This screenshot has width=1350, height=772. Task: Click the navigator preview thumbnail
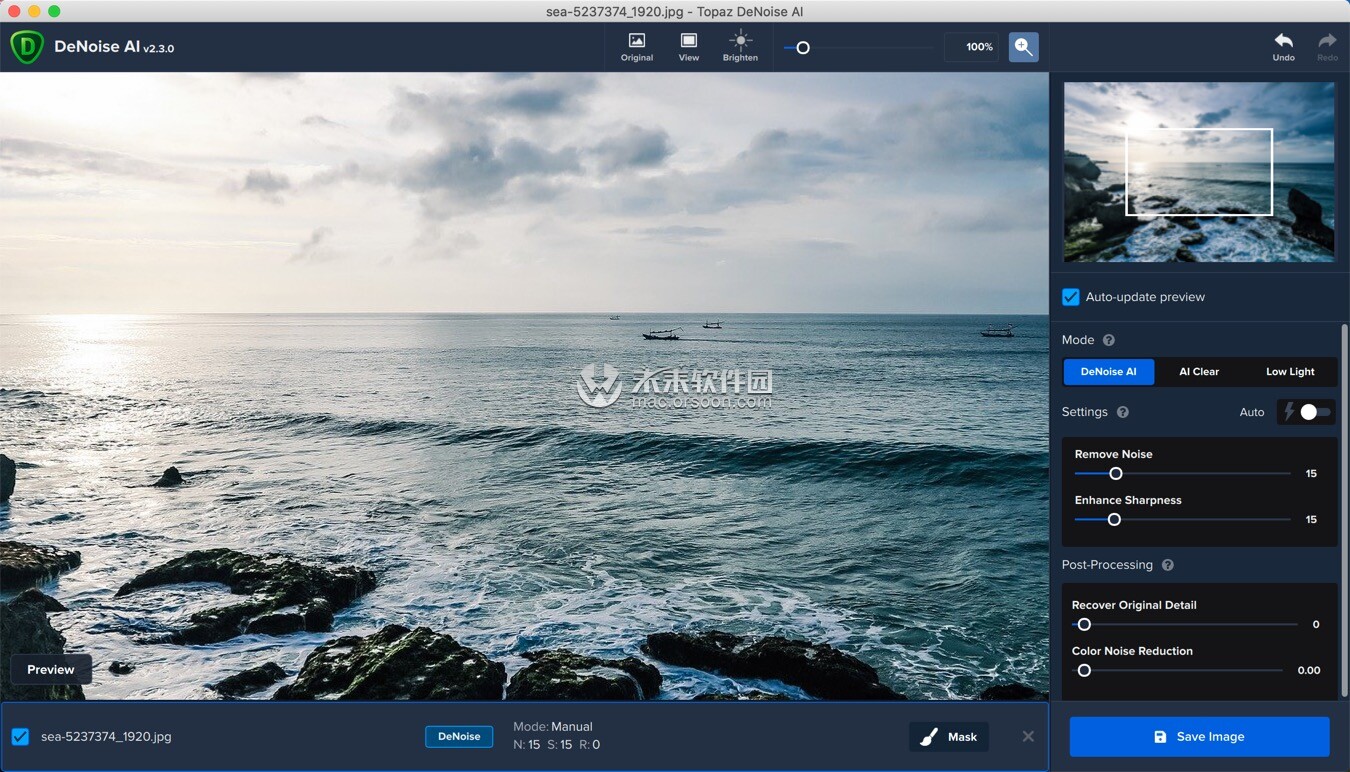[x=1198, y=171]
